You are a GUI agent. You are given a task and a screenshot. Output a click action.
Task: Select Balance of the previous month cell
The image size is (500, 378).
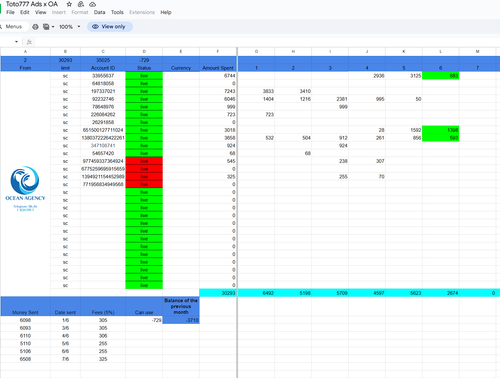pos(181,306)
